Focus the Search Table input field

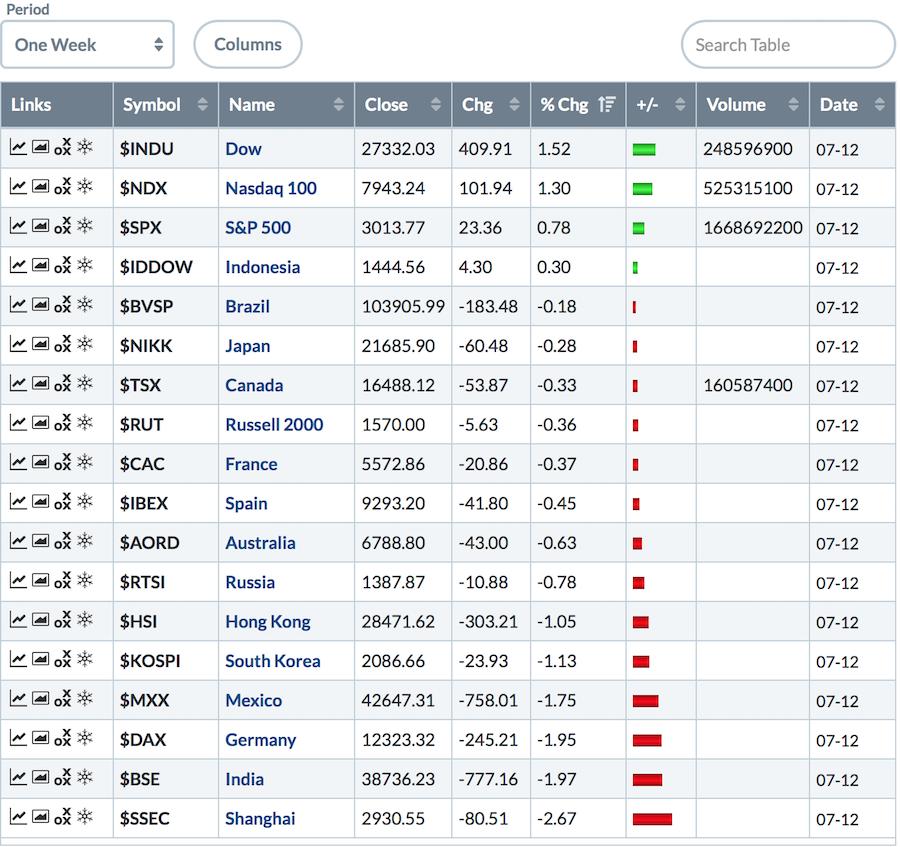click(x=787, y=45)
